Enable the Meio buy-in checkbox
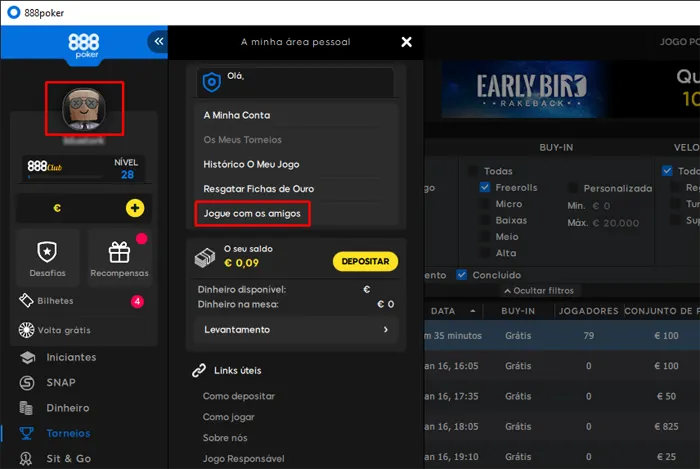 [x=485, y=237]
